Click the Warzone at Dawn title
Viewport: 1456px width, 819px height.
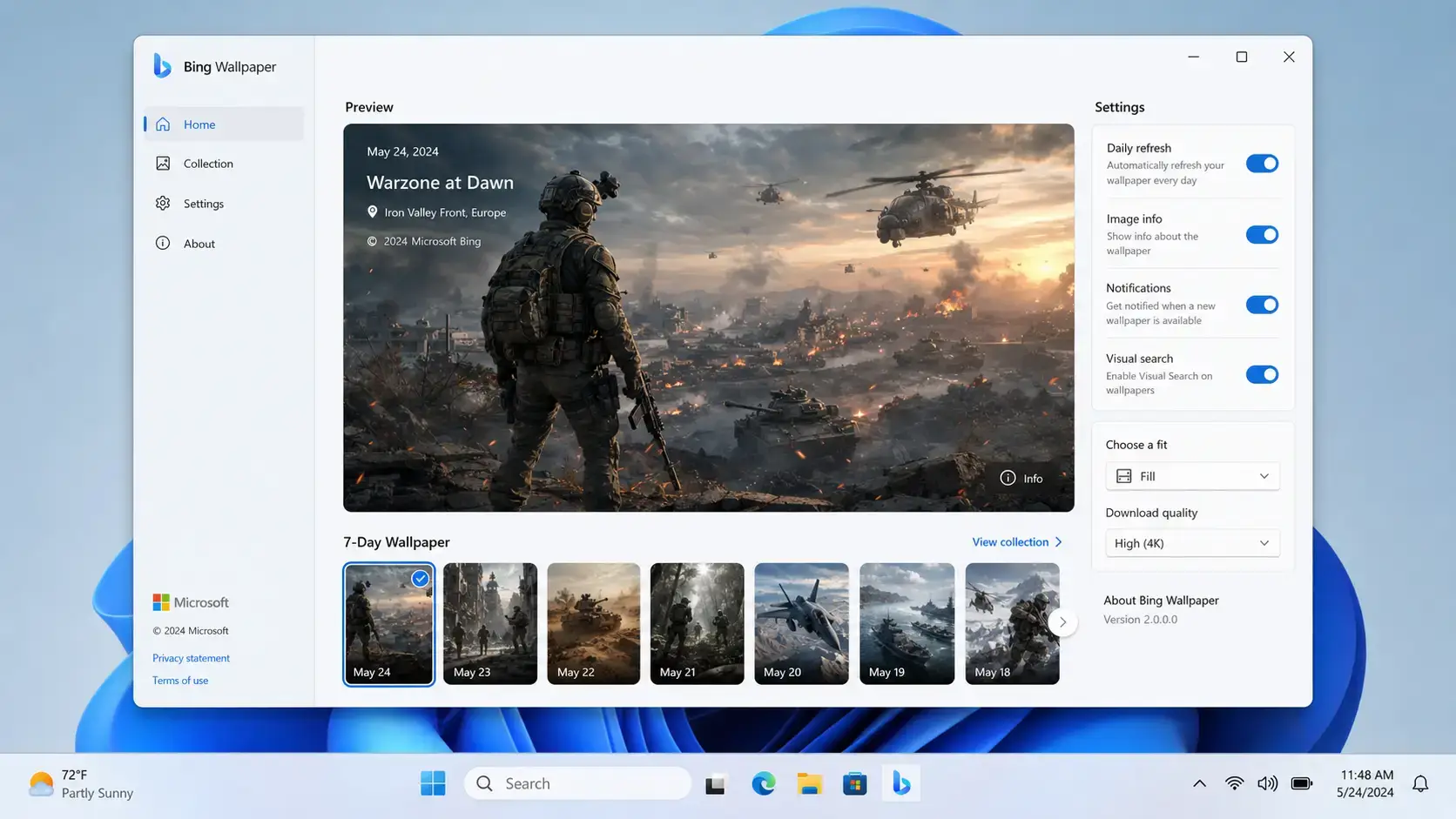click(440, 183)
